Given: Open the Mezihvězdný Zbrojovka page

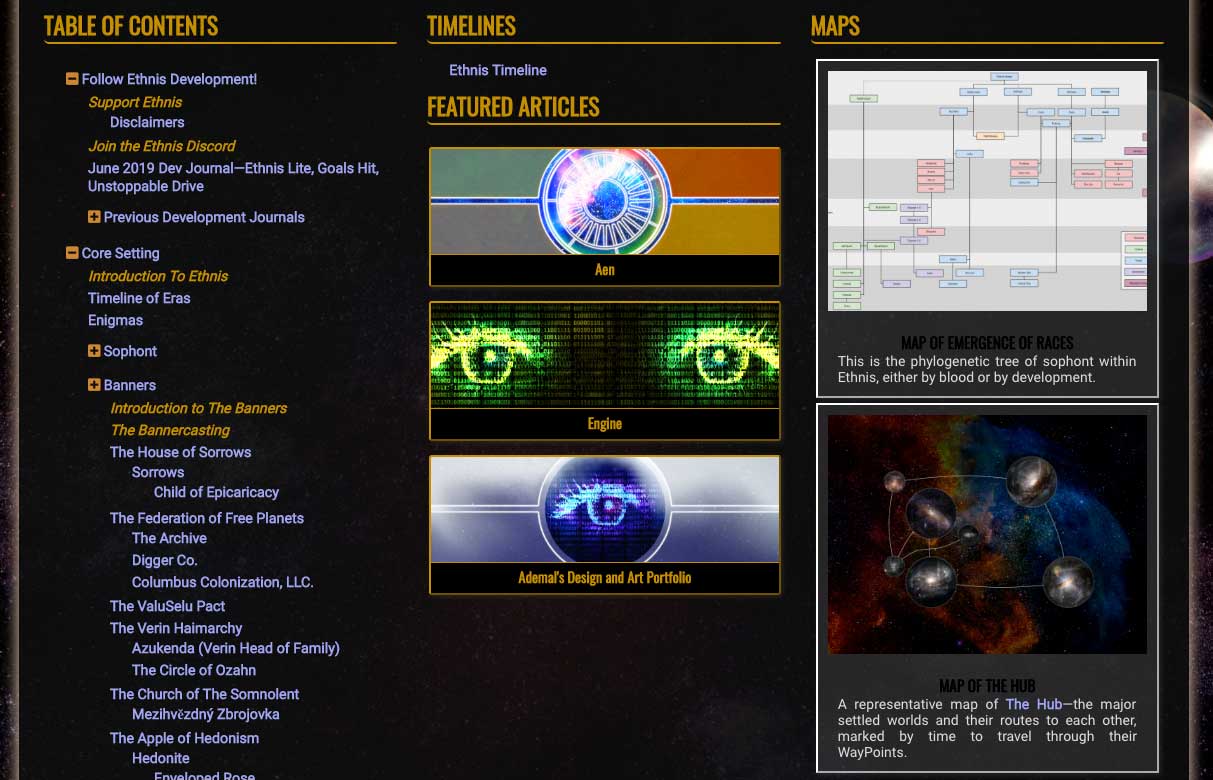Looking at the screenshot, I should point(205,714).
